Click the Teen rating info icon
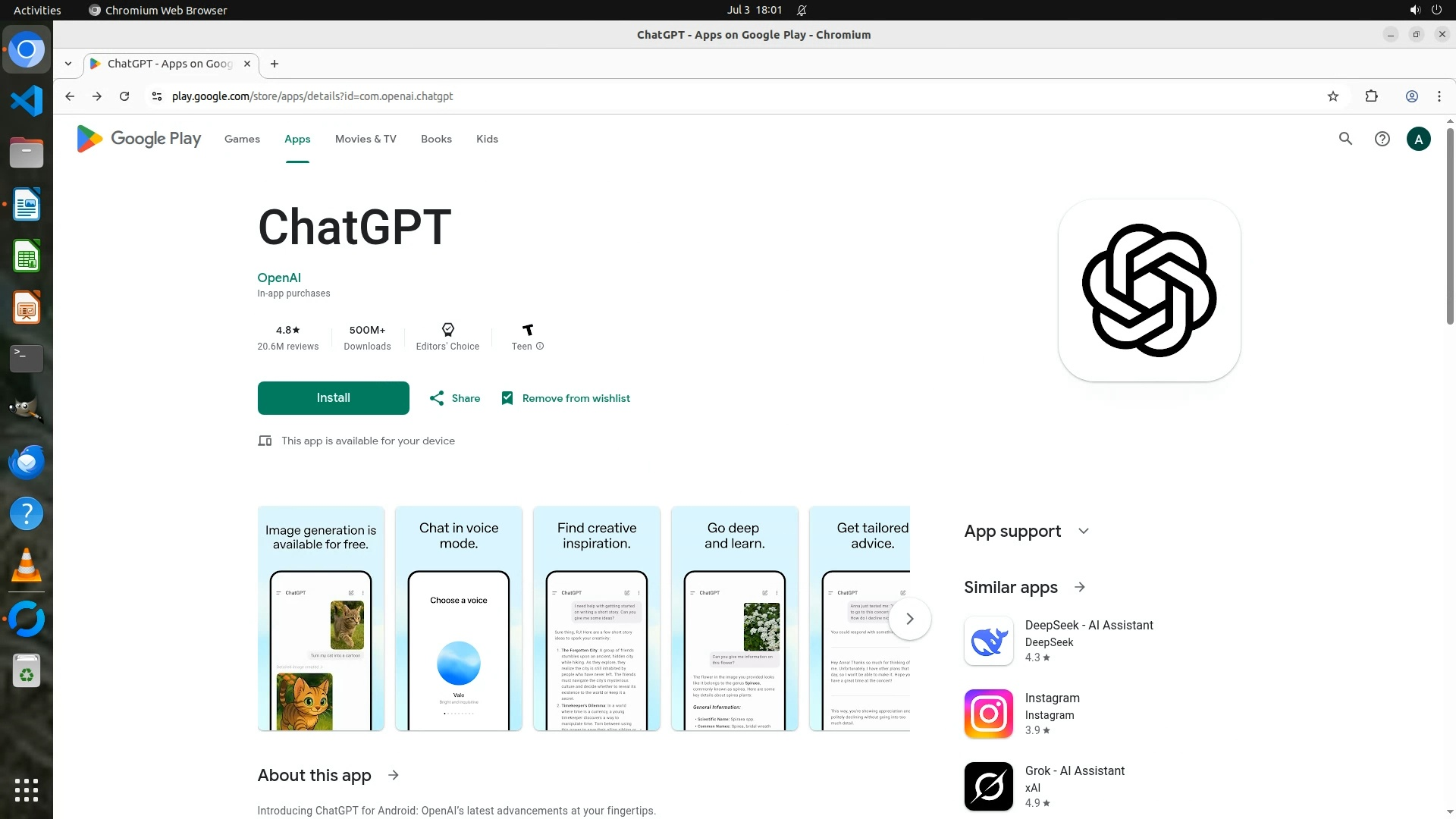Screen dimensions: 1456x819 pyautogui.click(x=540, y=347)
